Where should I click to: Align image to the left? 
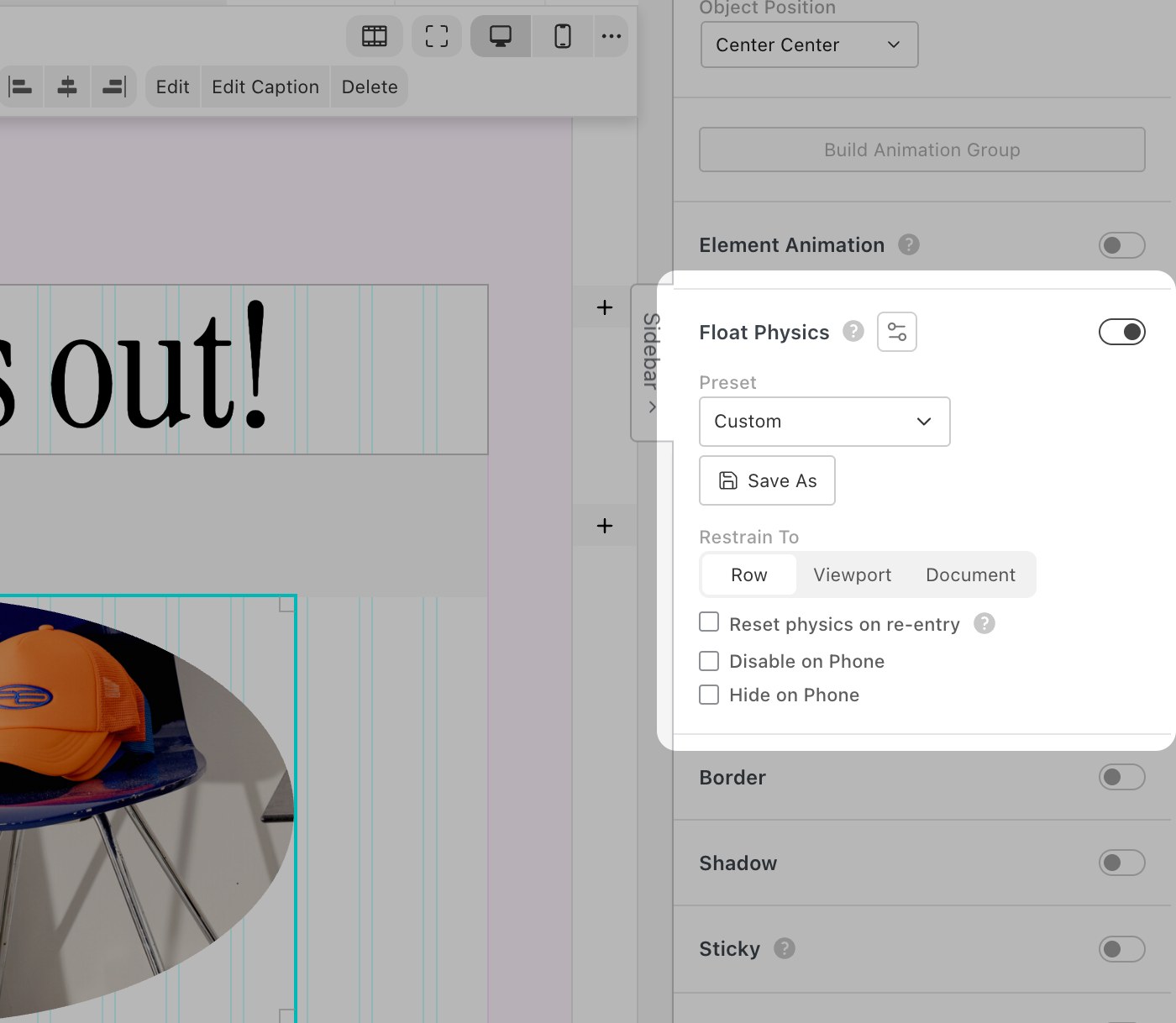click(x=21, y=87)
